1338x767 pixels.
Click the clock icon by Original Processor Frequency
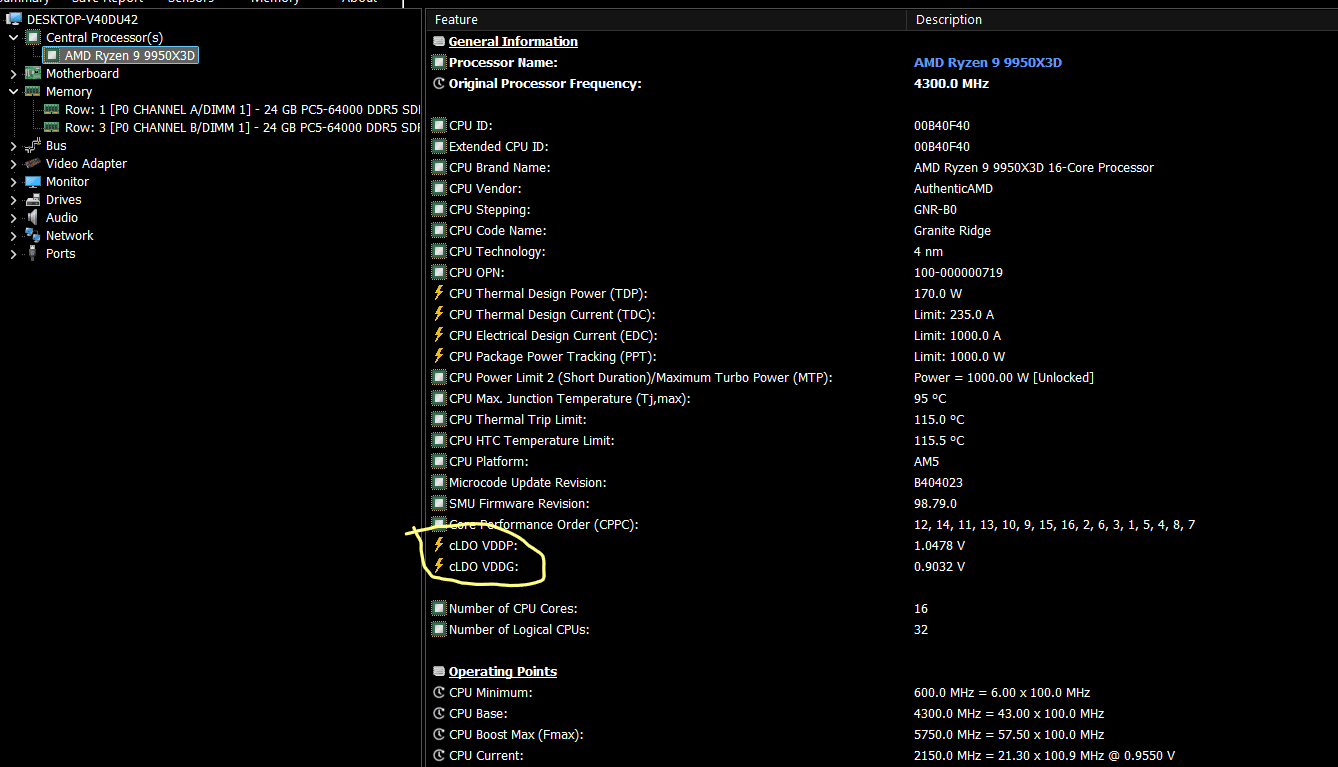click(x=438, y=83)
